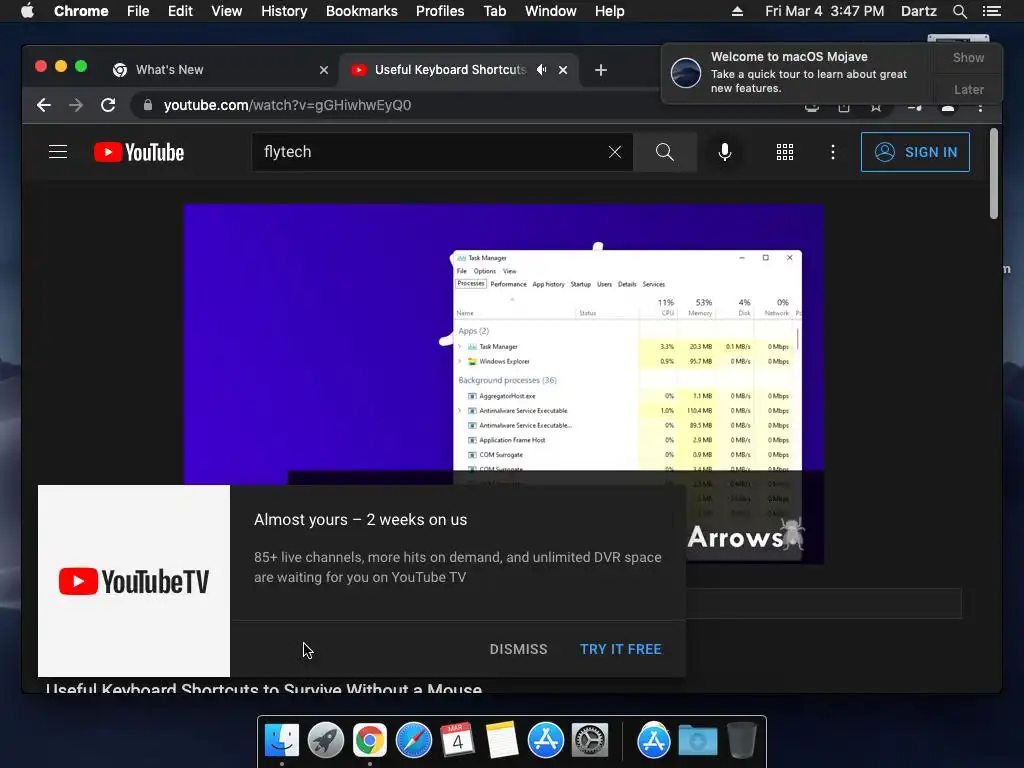
Task: Open Finder from the Dock
Action: click(x=281, y=740)
